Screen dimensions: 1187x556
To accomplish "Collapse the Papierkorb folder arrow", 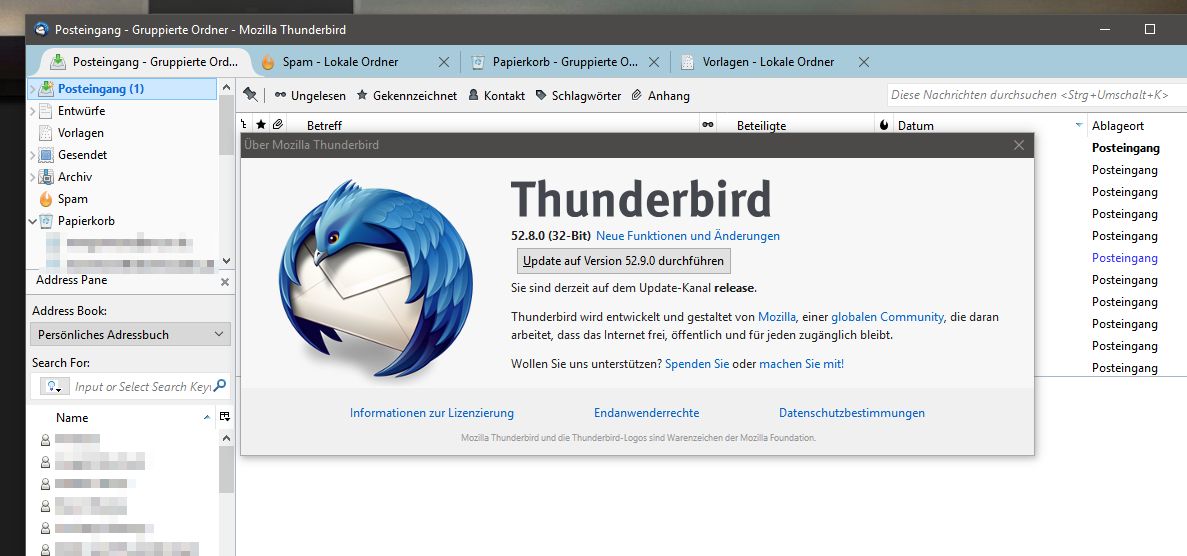I will [x=33, y=221].
